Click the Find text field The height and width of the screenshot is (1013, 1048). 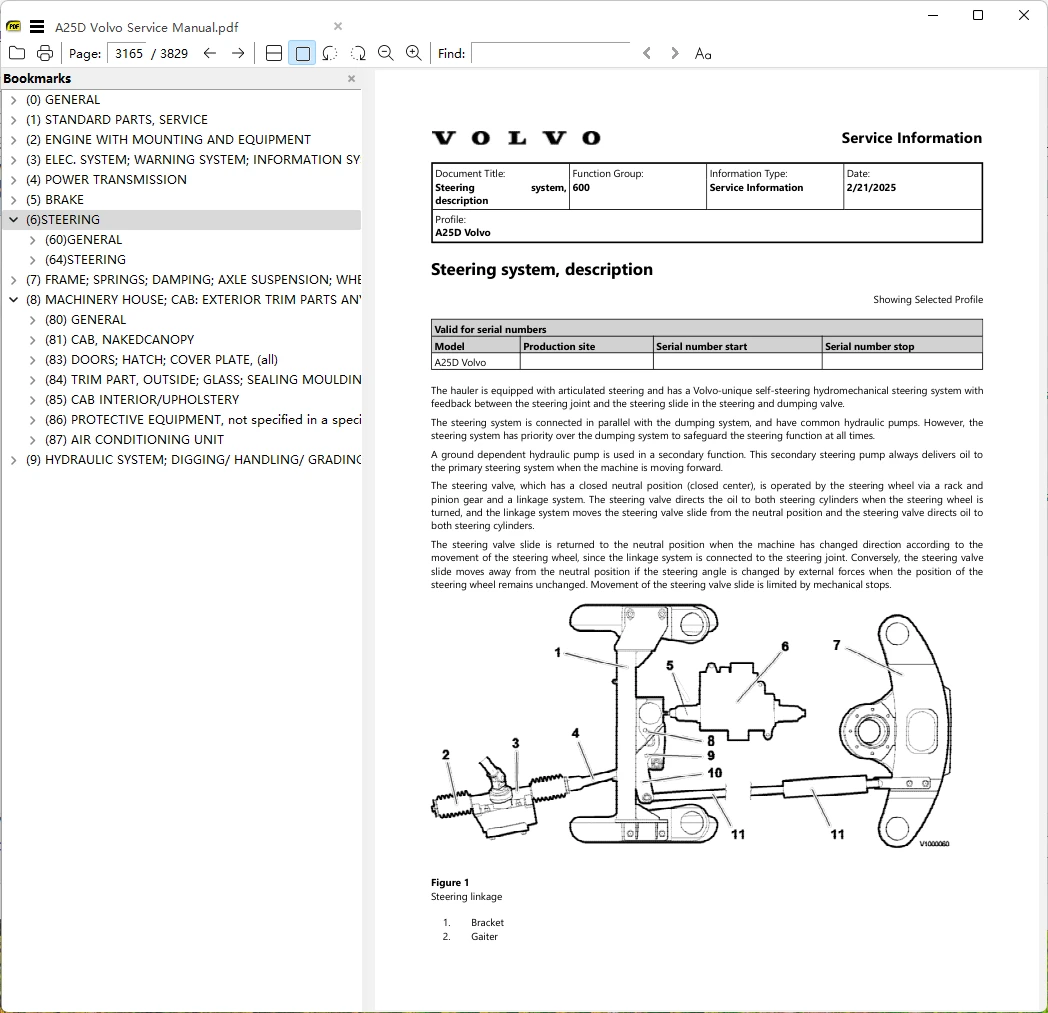(550, 53)
